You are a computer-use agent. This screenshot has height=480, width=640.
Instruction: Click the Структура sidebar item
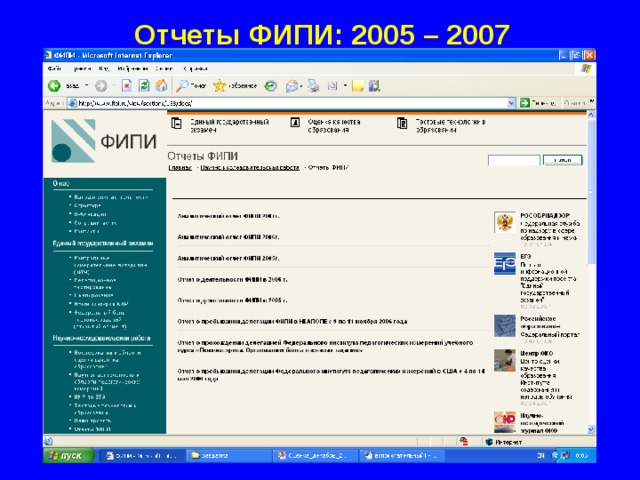[x=87, y=206]
